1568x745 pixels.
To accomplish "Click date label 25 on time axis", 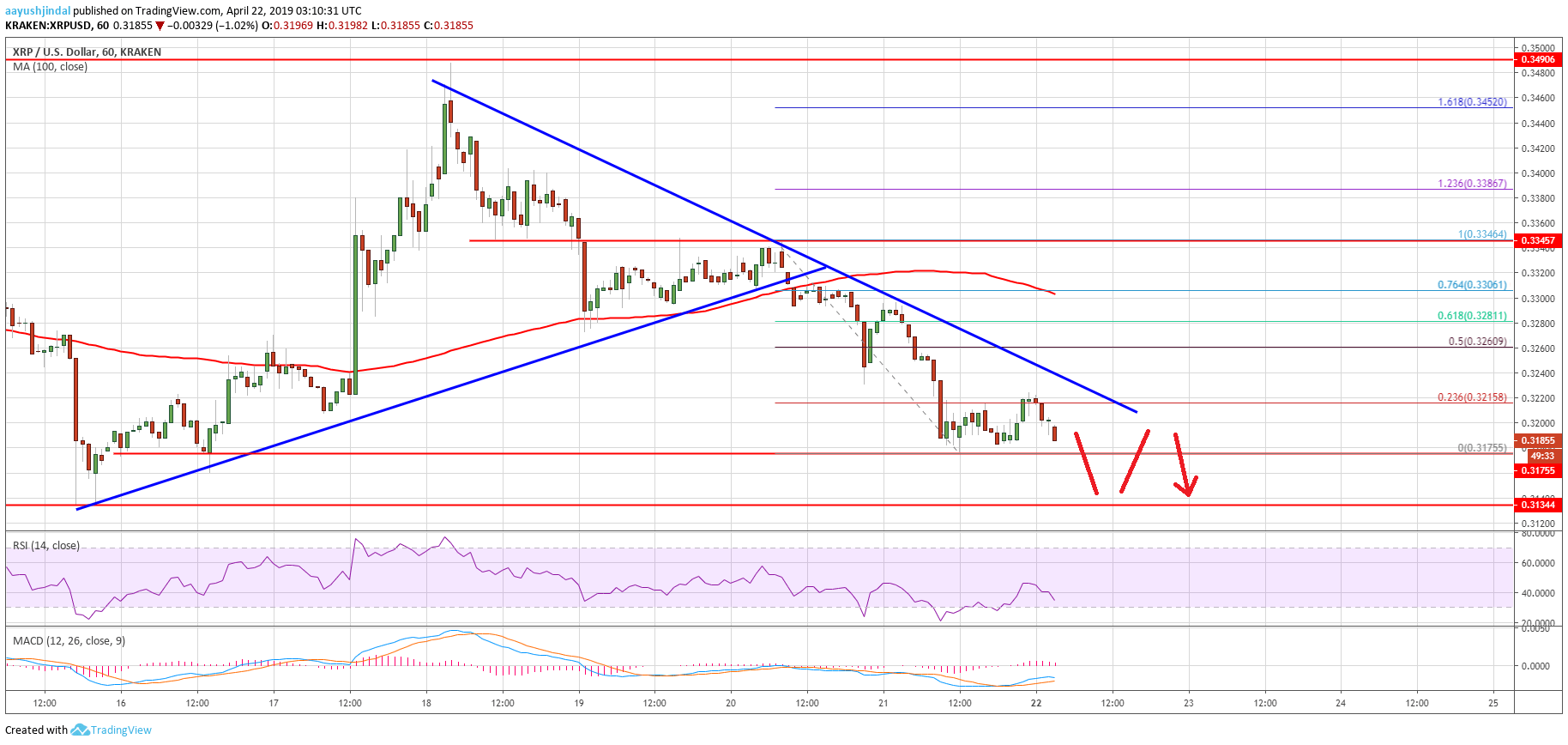I will (1493, 703).
